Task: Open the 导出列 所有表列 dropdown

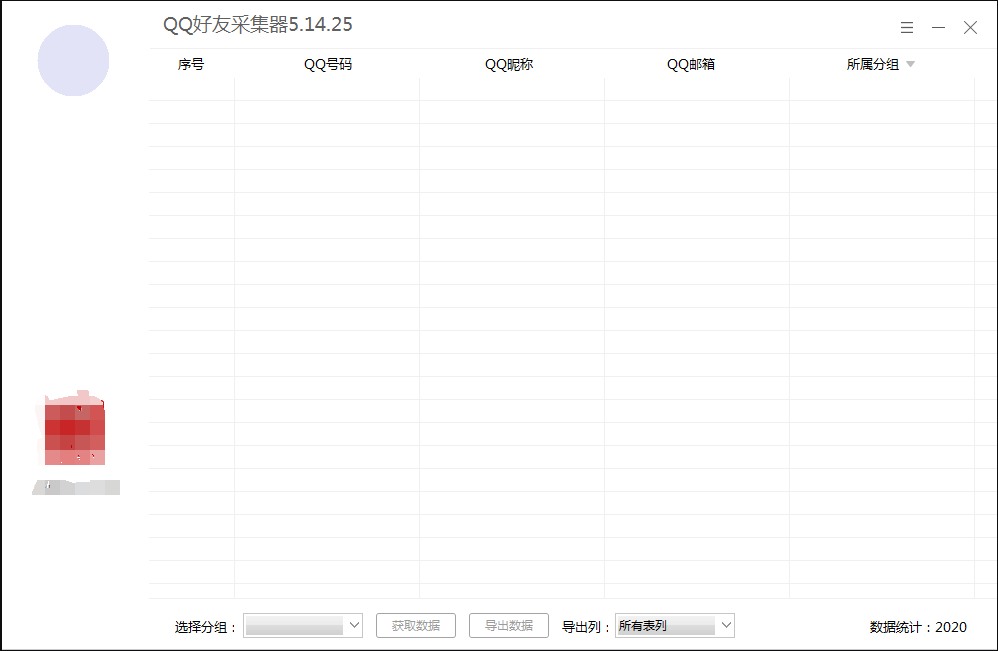Action: [x=675, y=626]
